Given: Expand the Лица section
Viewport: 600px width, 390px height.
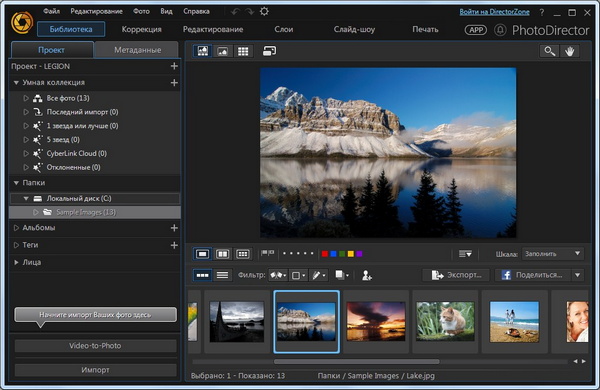Looking at the screenshot, I should click(x=16, y=262).
